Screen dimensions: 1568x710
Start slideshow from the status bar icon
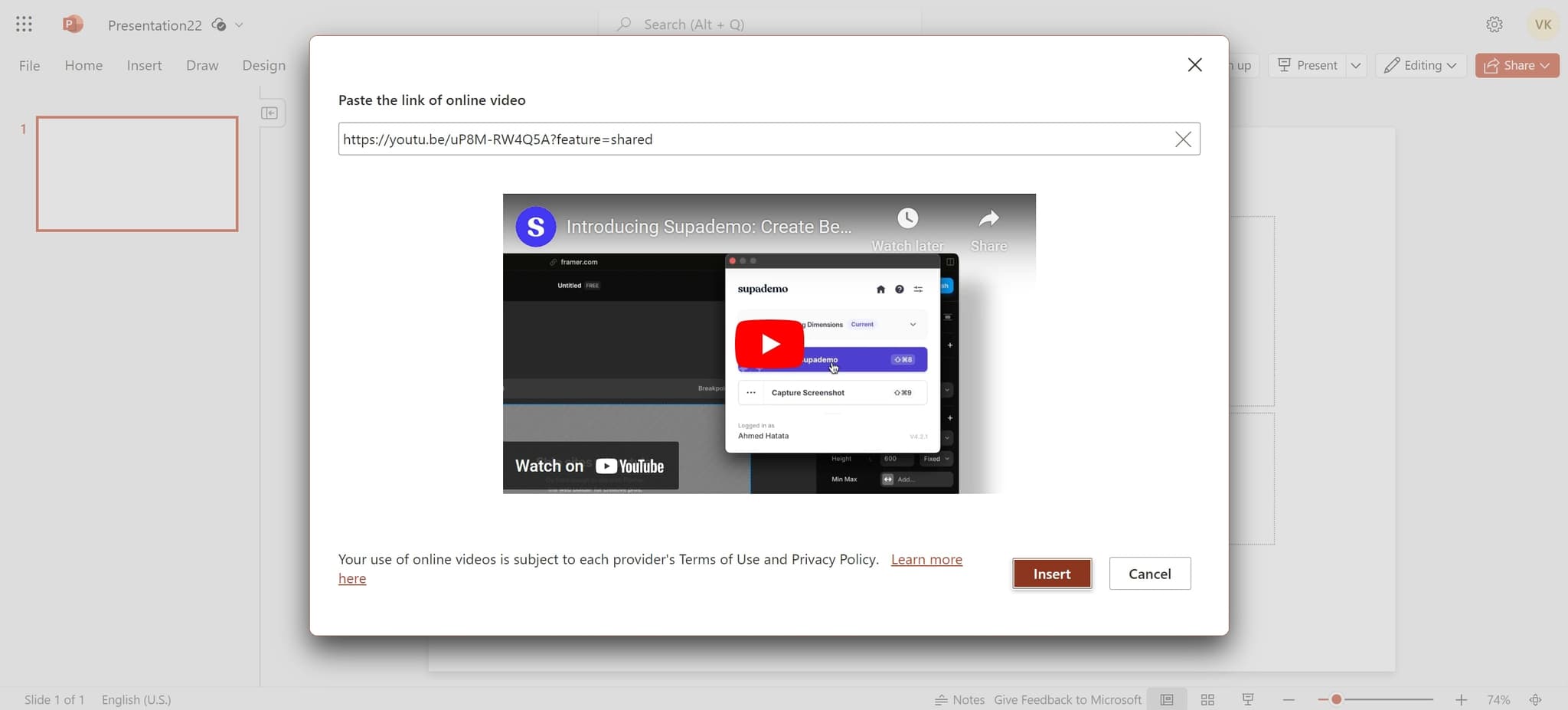pyautogui.click(x=1247, y=698)
